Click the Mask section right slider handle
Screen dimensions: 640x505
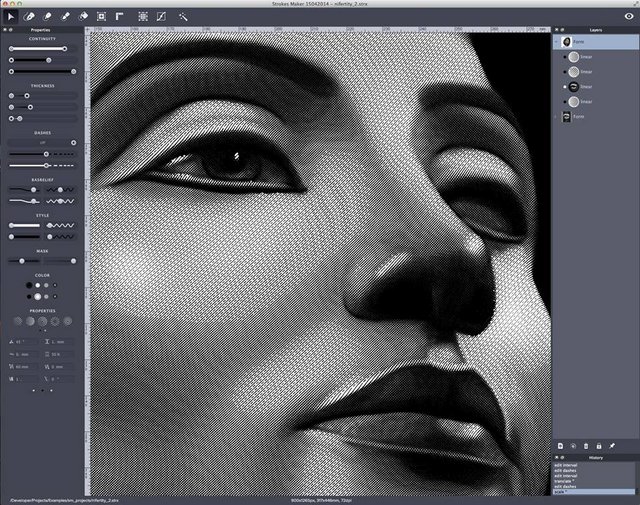73,261
